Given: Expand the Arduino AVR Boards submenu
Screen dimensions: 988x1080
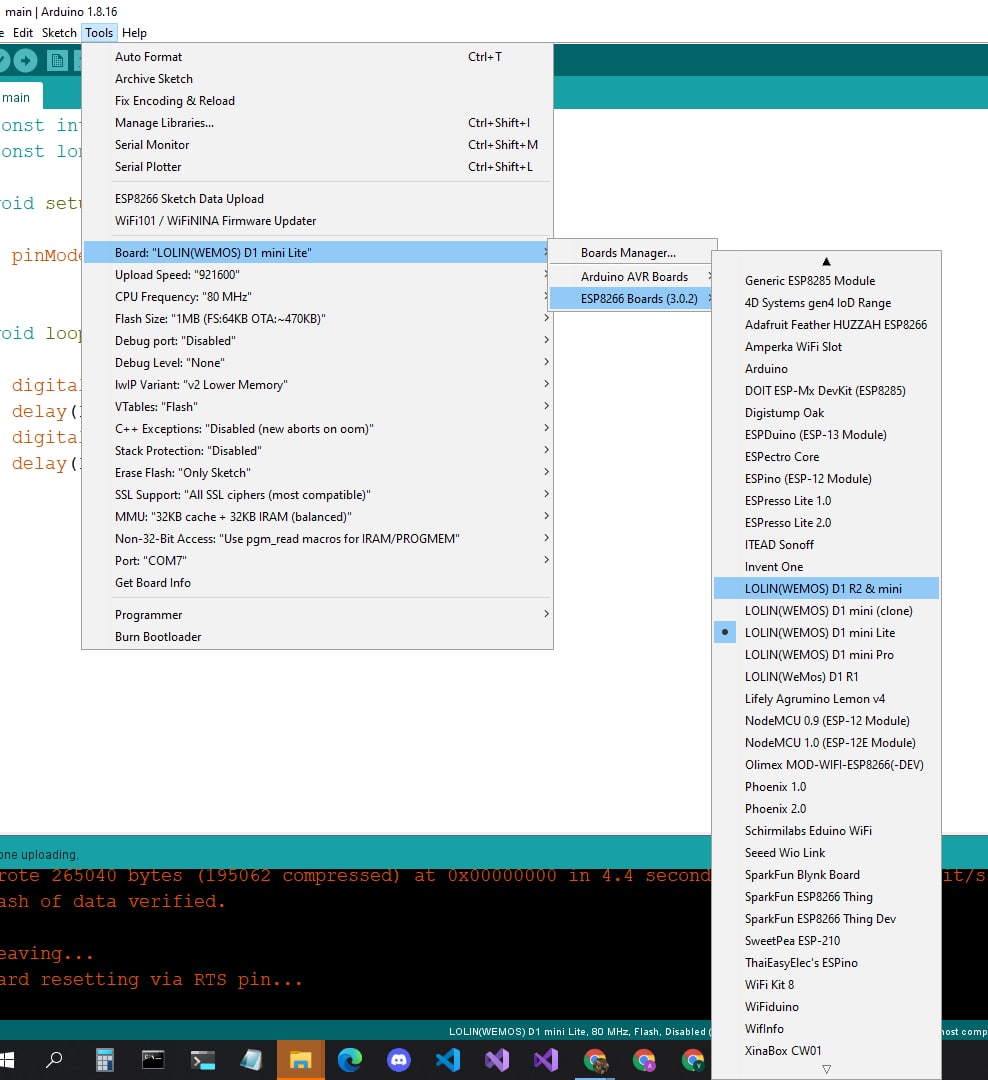Looking at the screenshot, I should pyautogui.click(x=632, y=276).
